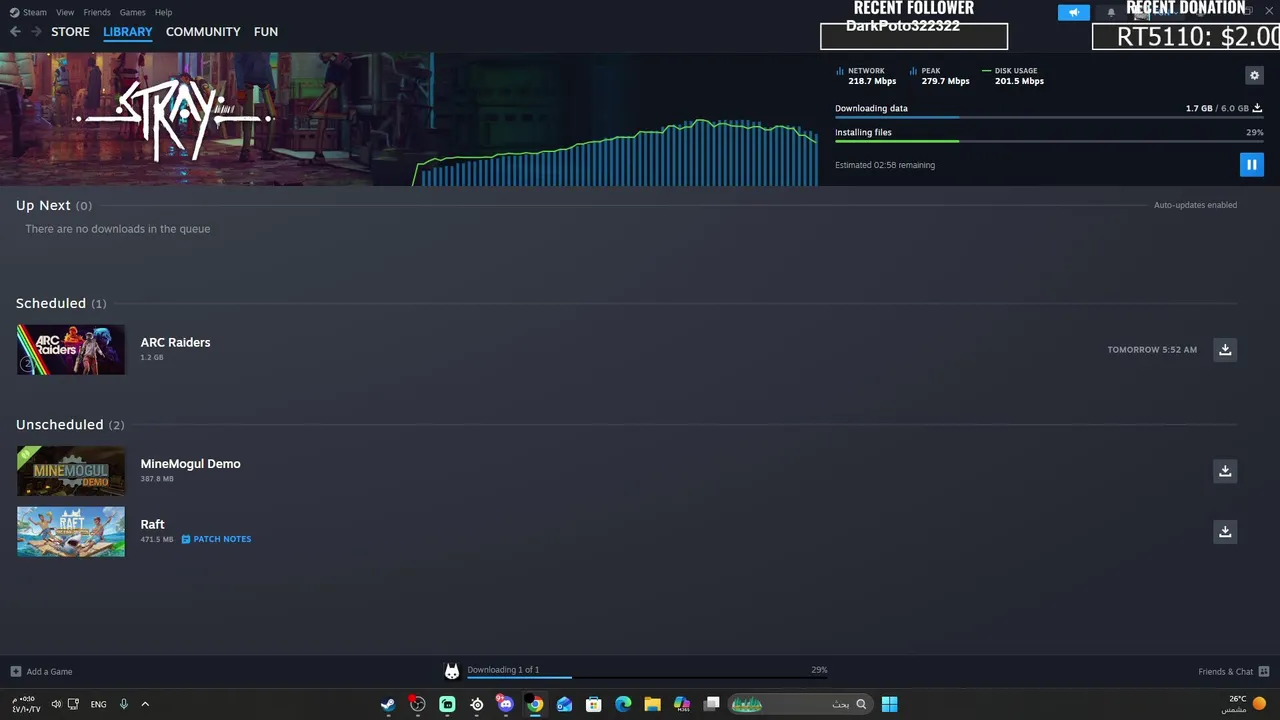Click the Stray game banner logo
This screenshot has width=1280, height=720.
pyautogui.click(x=175, y=118)
